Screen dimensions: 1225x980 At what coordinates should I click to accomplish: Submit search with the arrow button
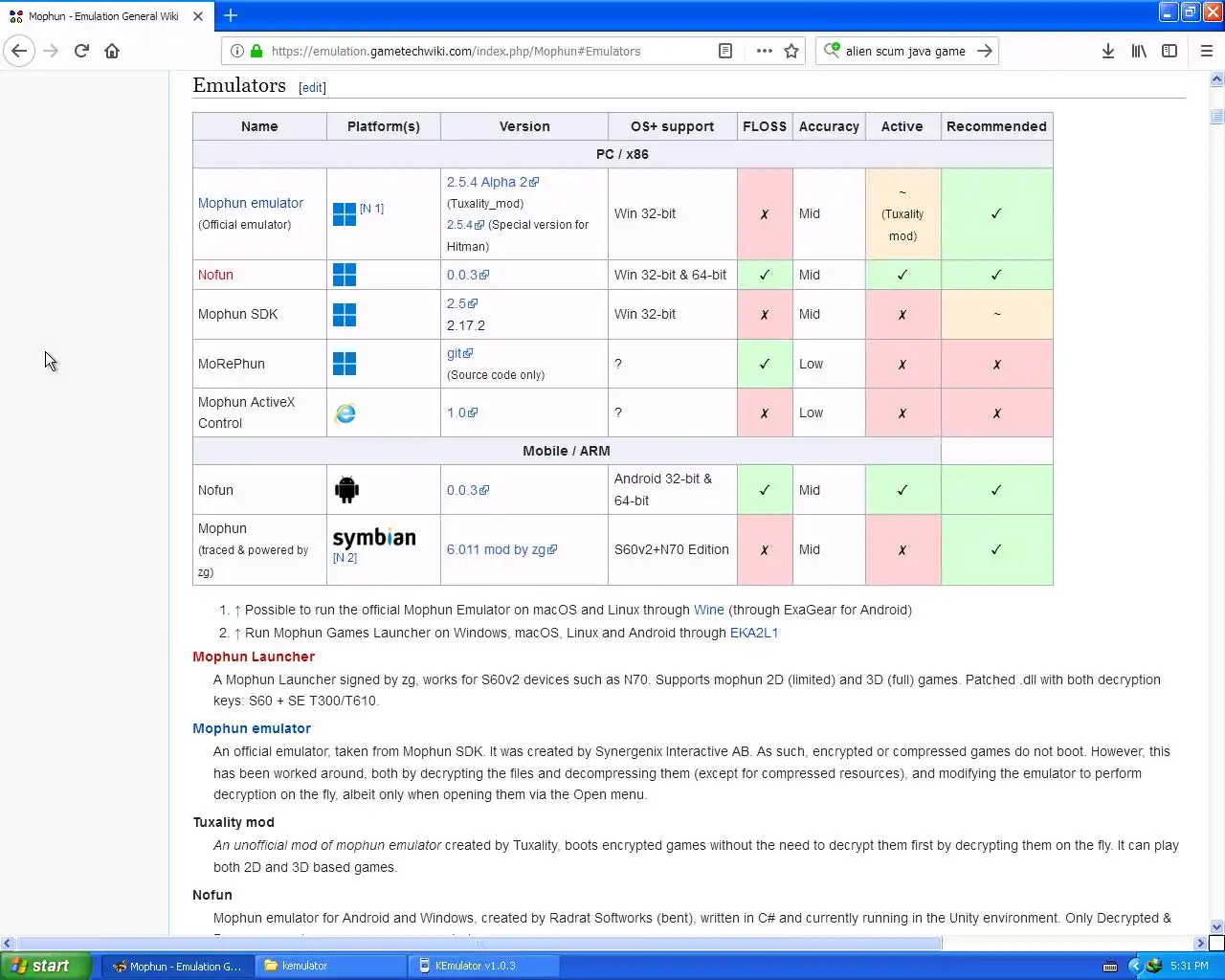point(985,51)
